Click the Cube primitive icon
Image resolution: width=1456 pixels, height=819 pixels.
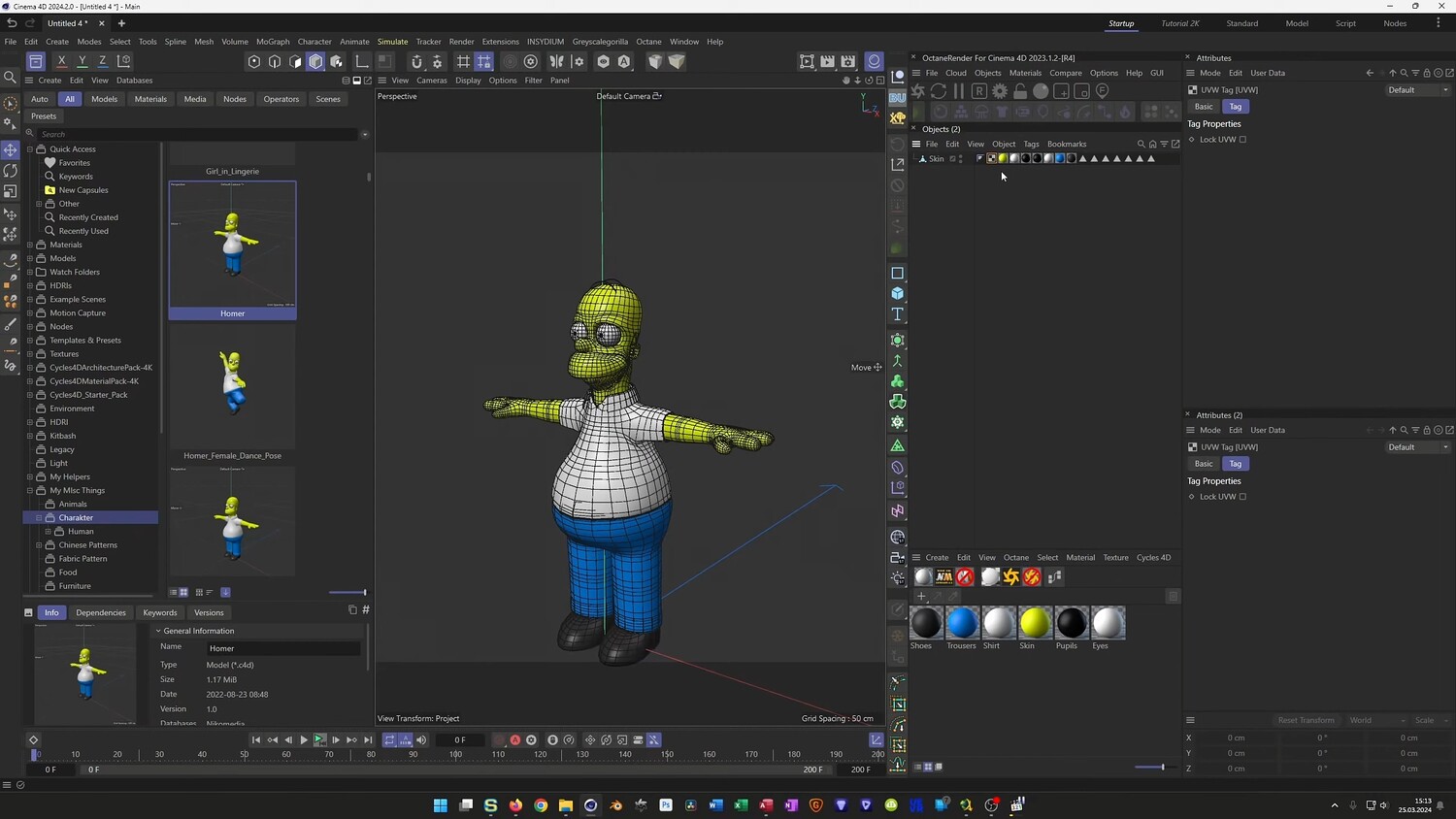coord(898,293)
